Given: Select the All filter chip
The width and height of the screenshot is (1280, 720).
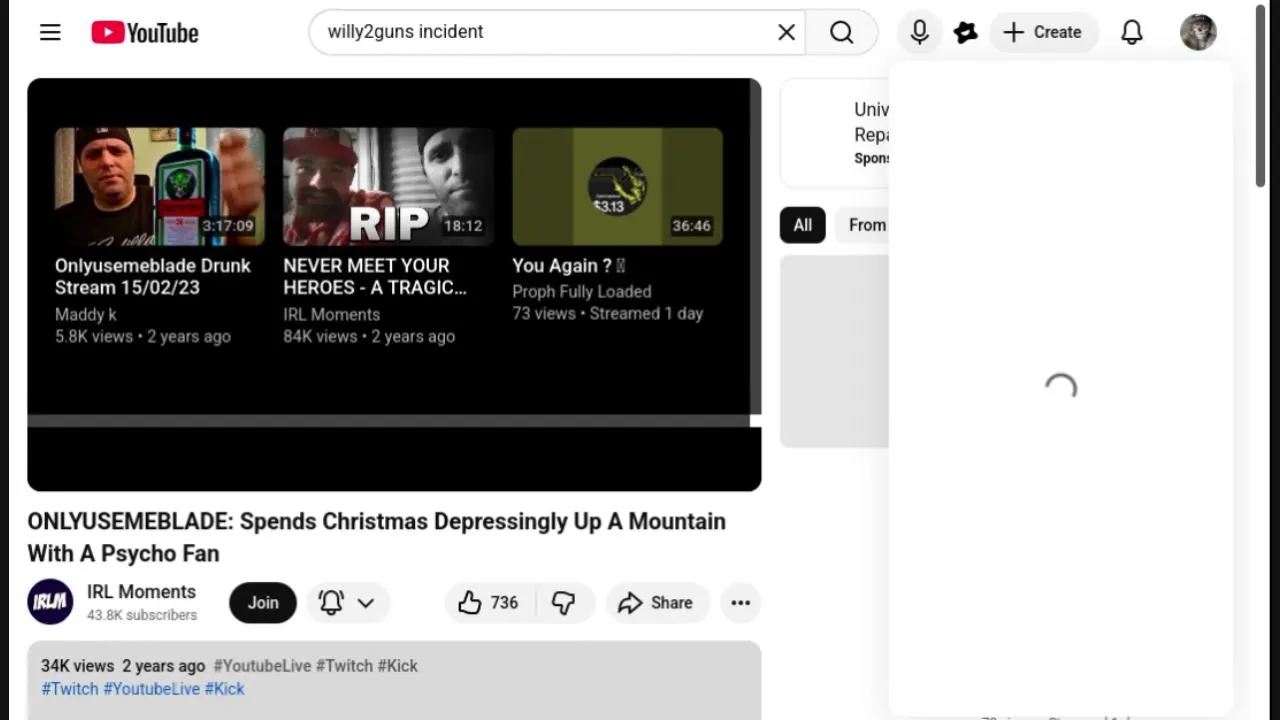Looking at the screenshot, I should 802,225.
